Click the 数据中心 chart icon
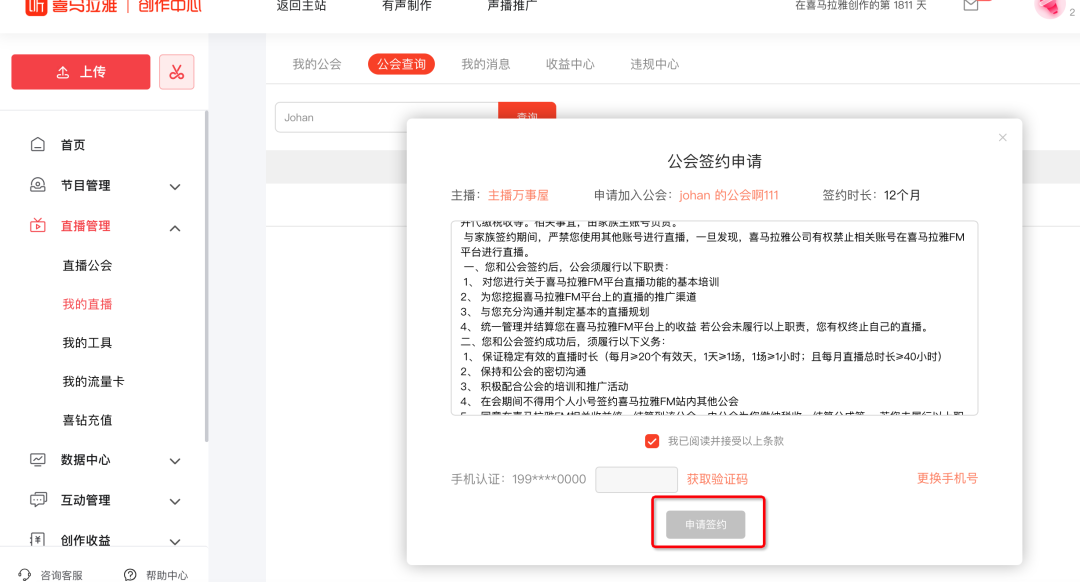 (38, 459)
